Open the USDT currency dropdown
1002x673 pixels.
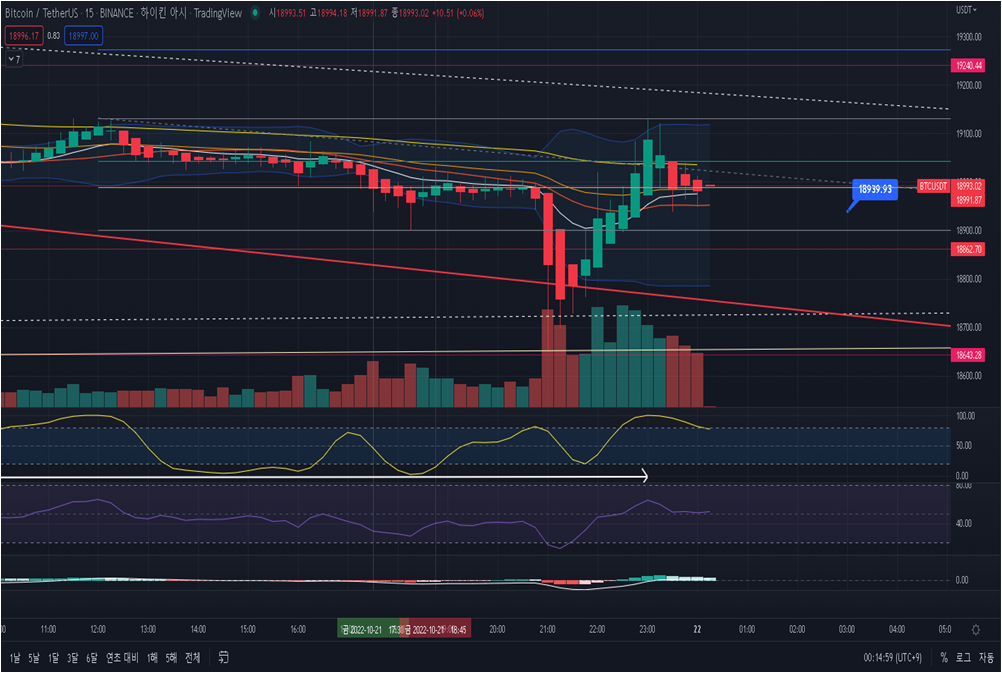click(966, 10)
